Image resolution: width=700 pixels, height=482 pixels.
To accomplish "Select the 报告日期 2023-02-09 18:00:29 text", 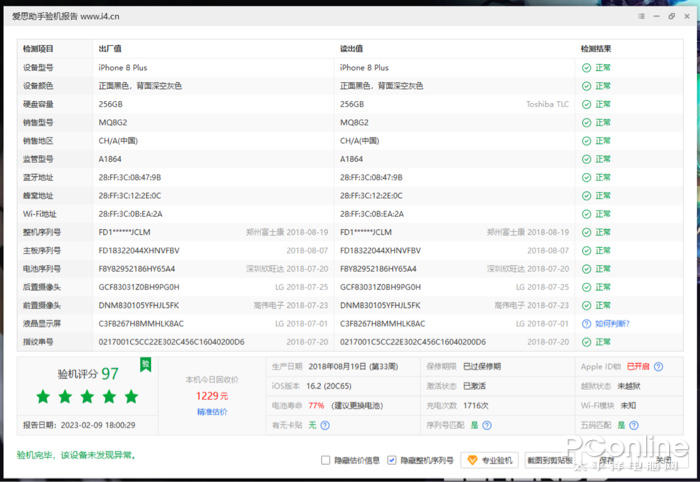I will 79,425.
